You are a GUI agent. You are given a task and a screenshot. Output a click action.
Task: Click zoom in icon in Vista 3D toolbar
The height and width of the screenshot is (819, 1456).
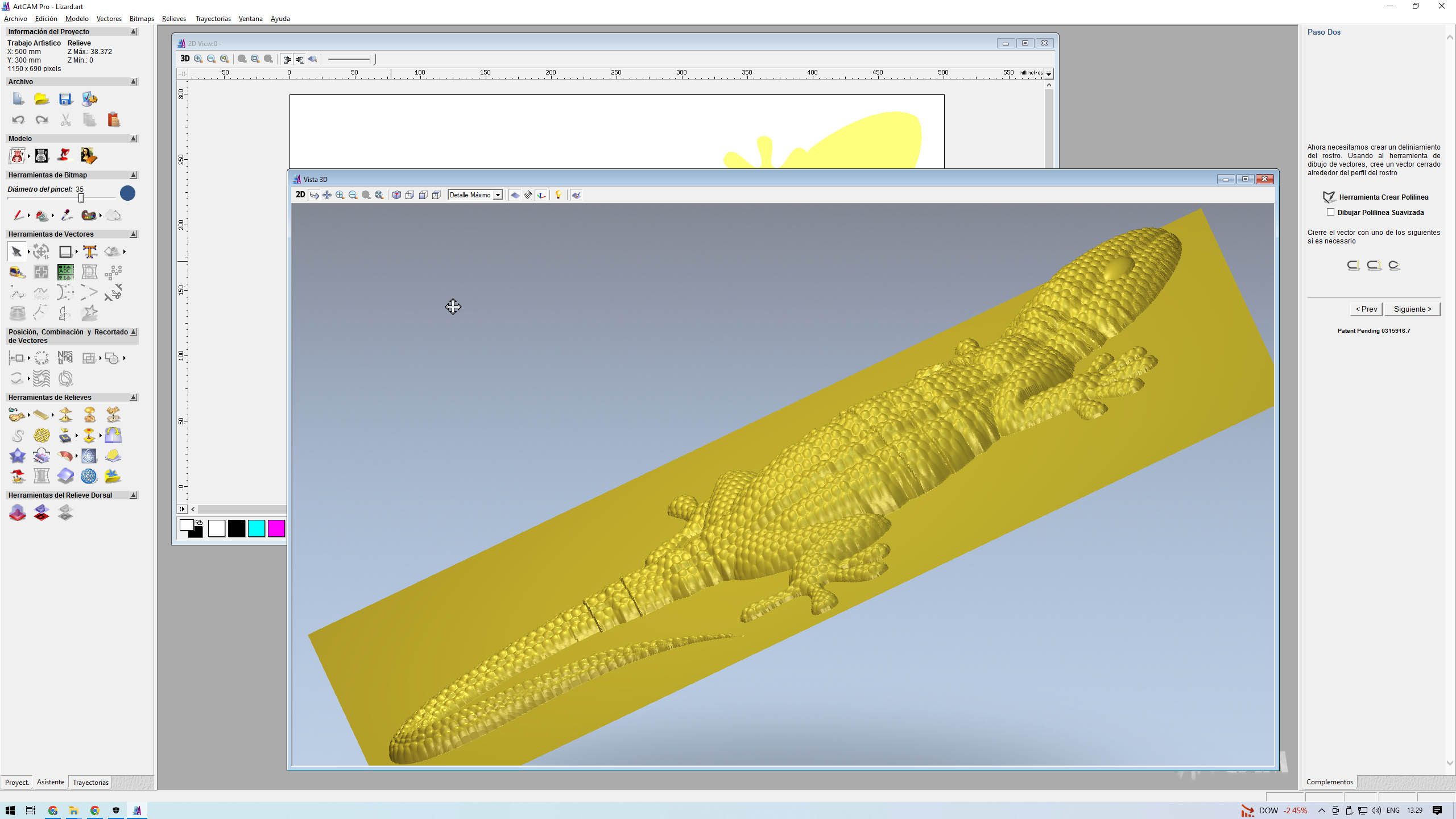coord(340,195)
